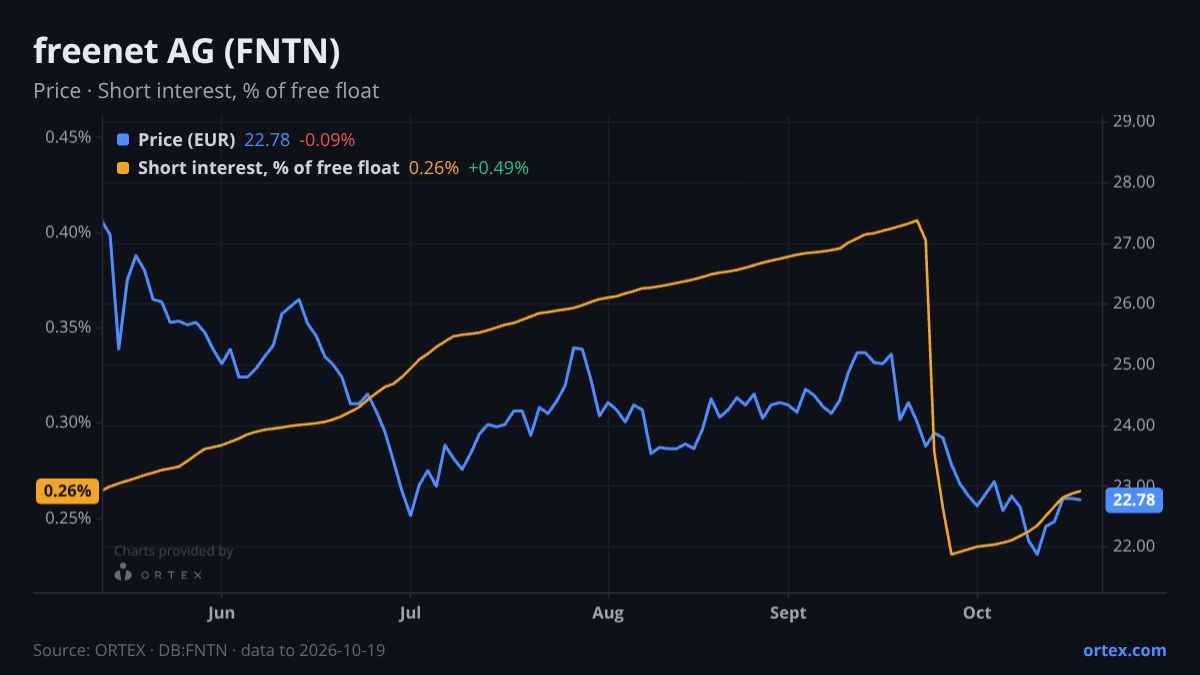Image resolution: width=1200 pixels, height=675 pixels.
Task: Click the orange 0.26% axis value tag
Action: pyautogui.click(x=68, y=491)
